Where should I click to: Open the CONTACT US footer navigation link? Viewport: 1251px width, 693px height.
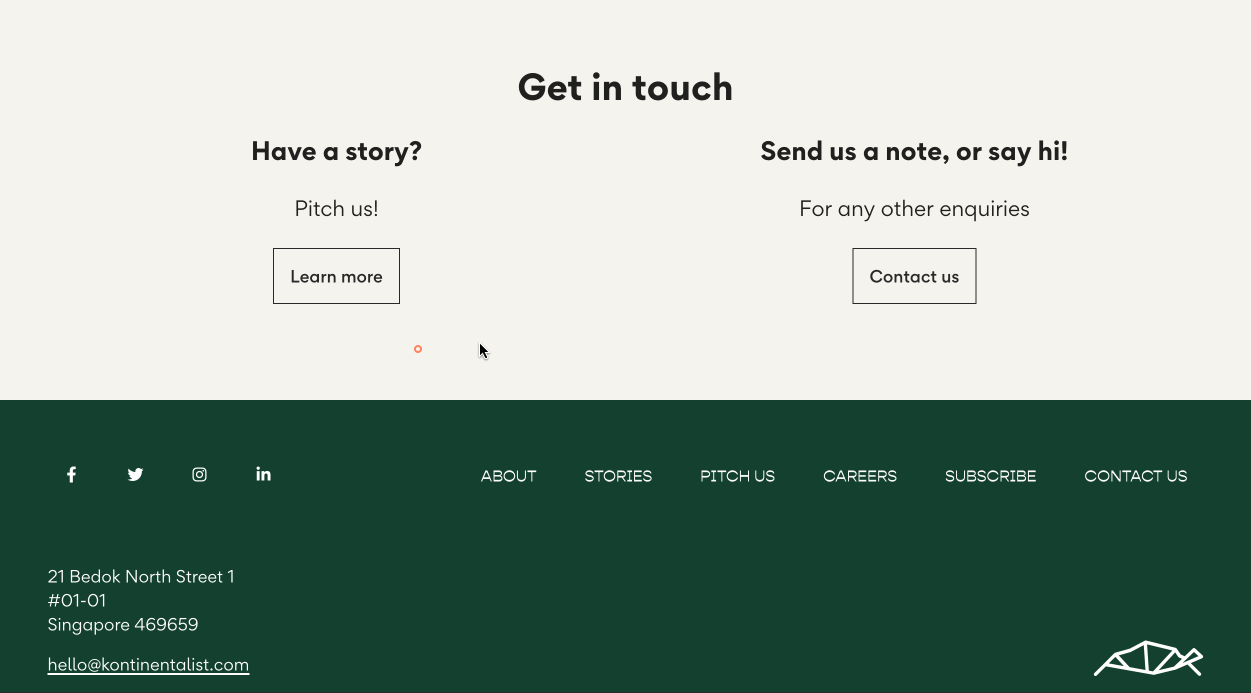[1136, 476]
